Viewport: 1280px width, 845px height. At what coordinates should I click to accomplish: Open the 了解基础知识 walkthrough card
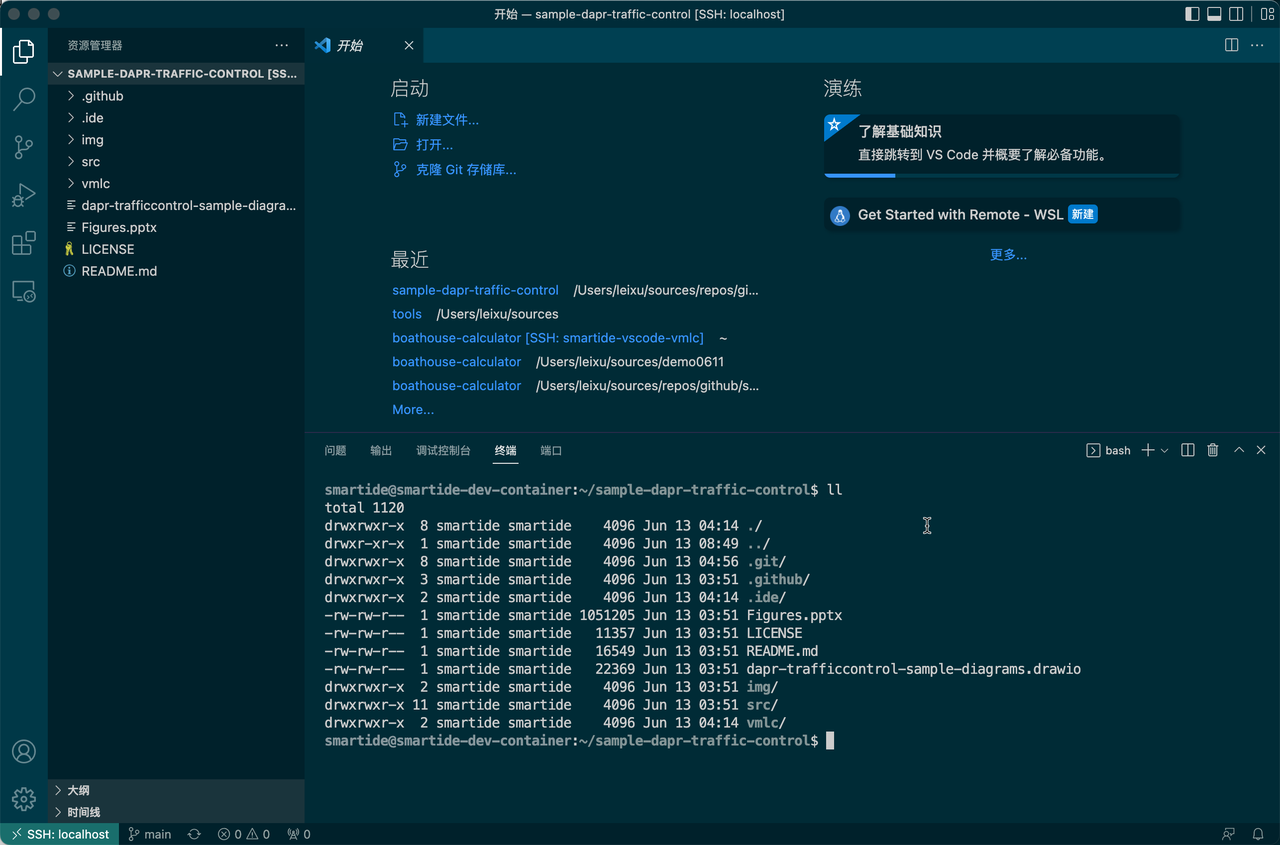click(1002, 146)
